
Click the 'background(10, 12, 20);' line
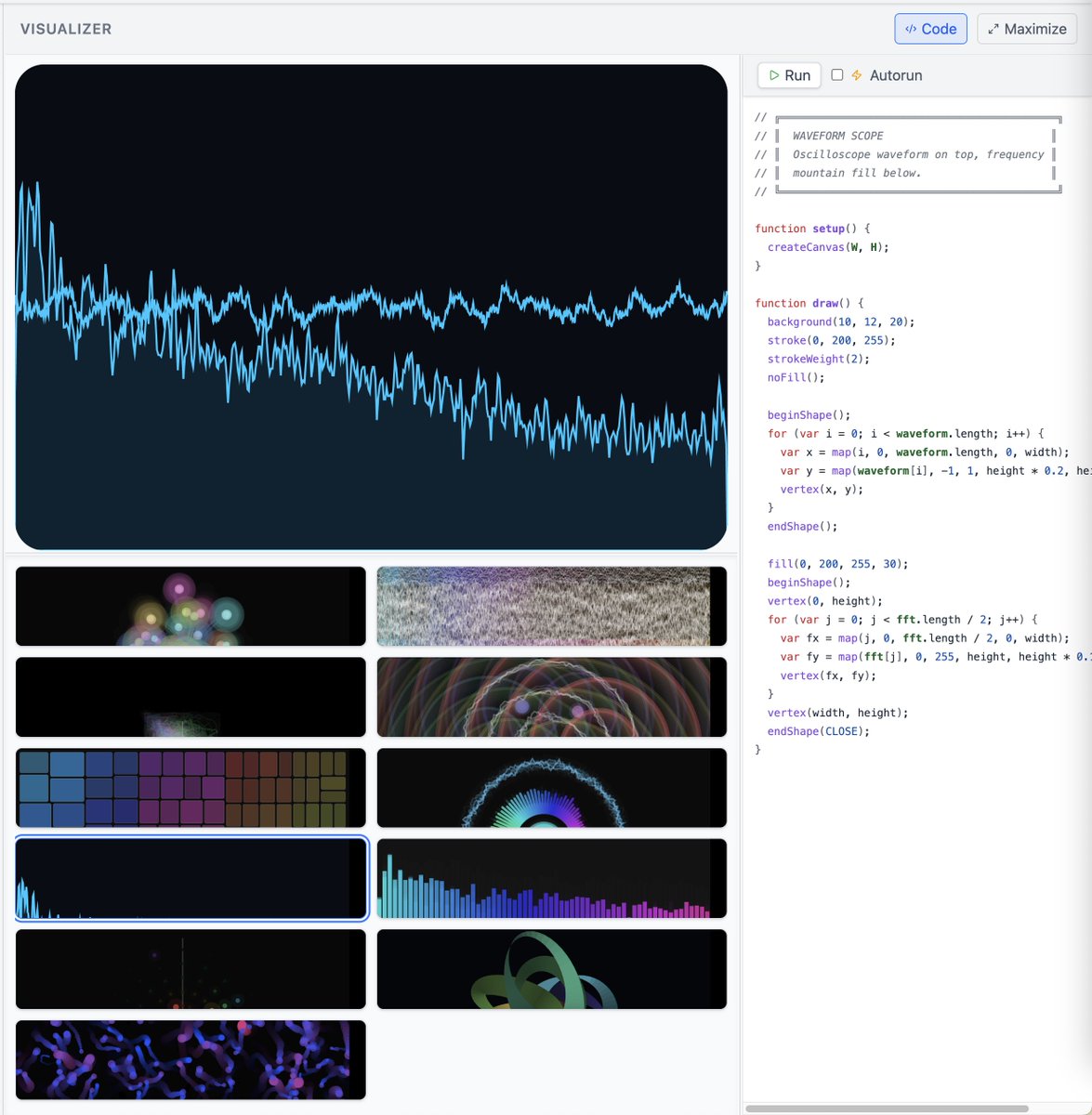841,321
